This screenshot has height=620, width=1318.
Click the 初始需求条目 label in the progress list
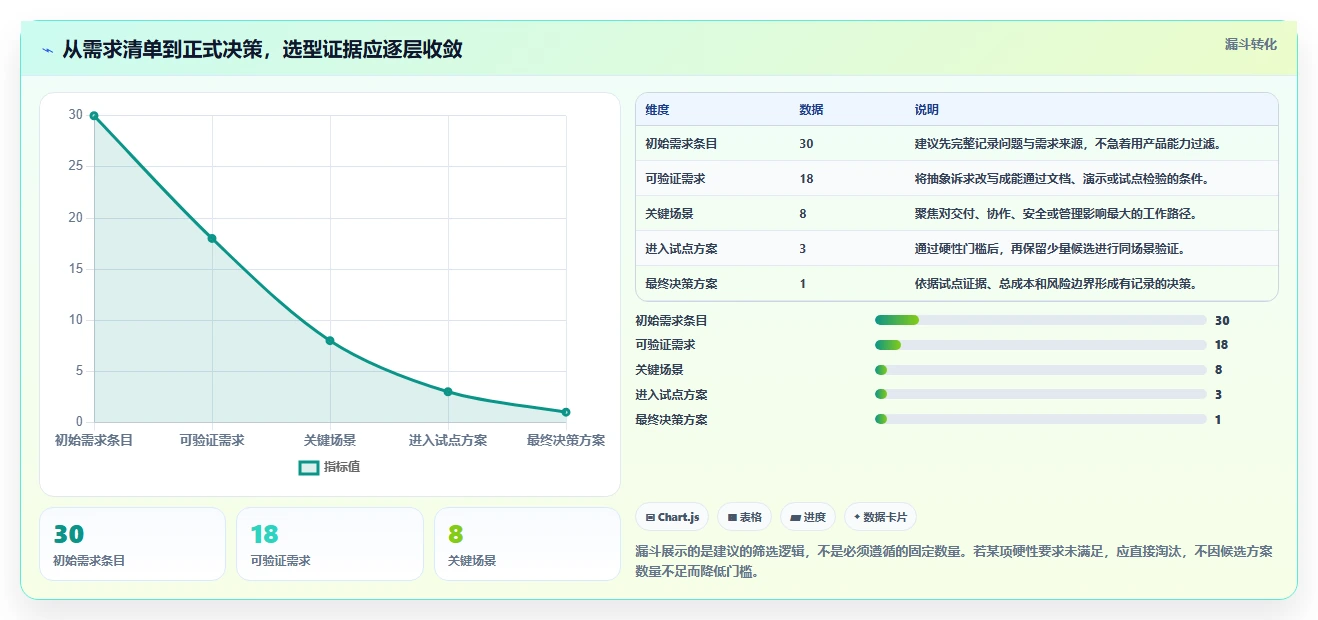[671, 320]
